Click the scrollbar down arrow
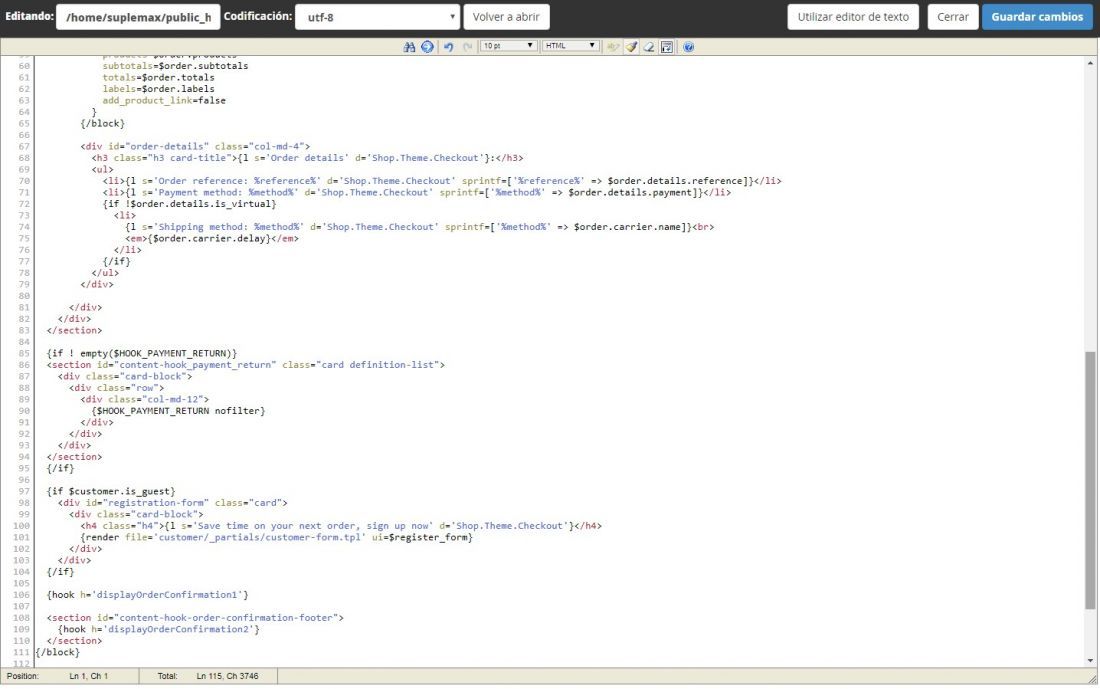The image size is (1100, 689). (1090, 660)
